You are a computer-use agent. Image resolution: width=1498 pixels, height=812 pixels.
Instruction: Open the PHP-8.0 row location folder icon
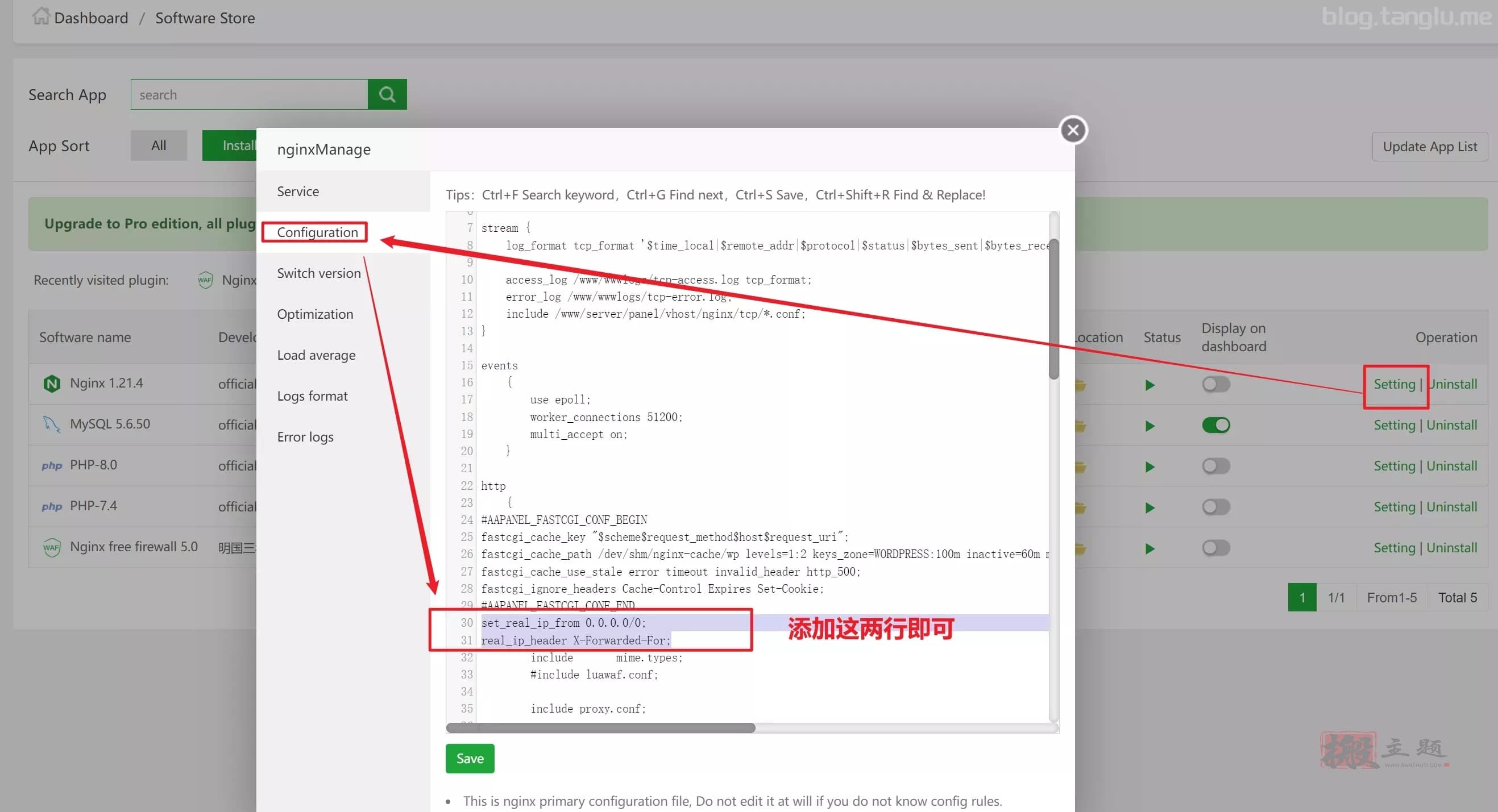(1081, 467)
